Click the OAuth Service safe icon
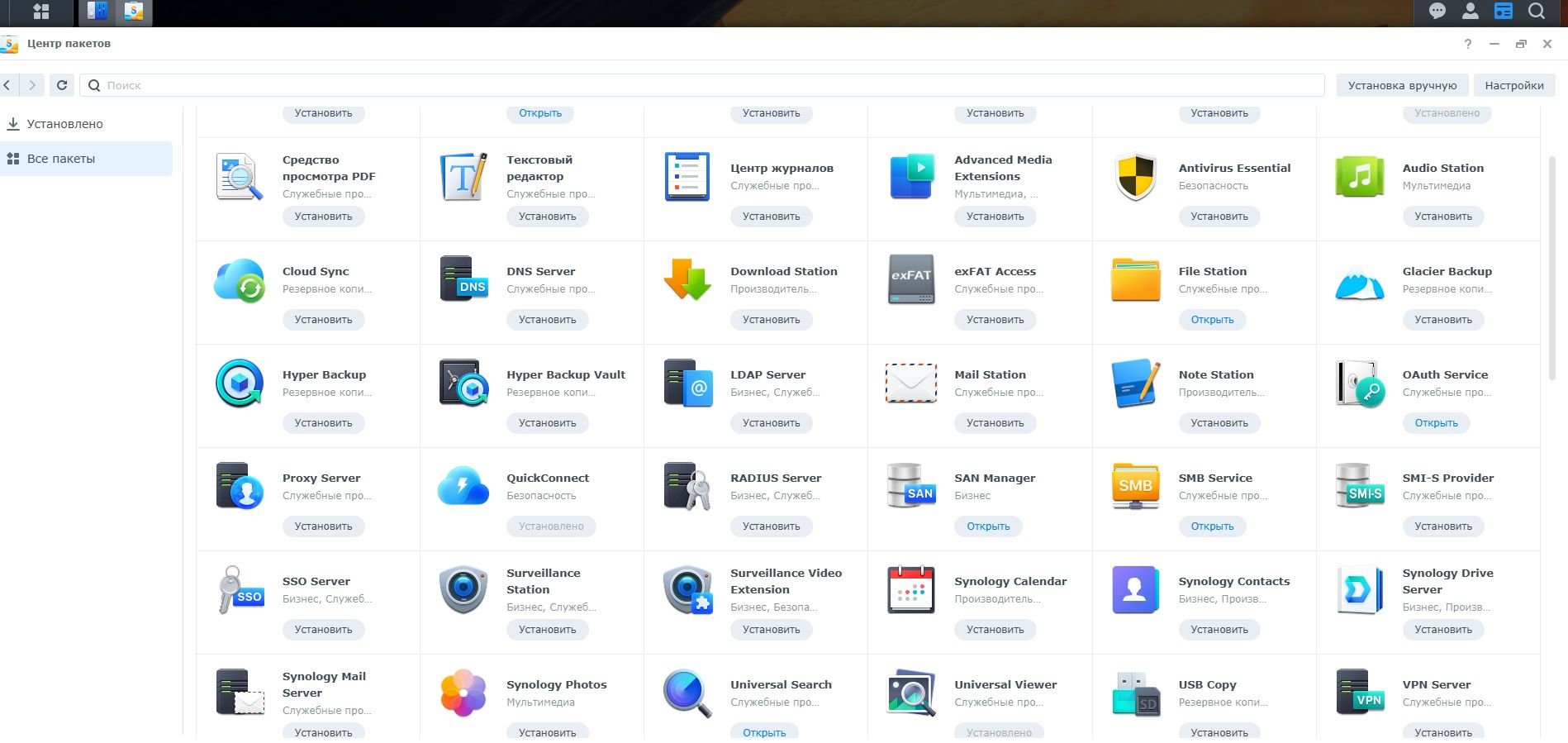 point(1359,383)
